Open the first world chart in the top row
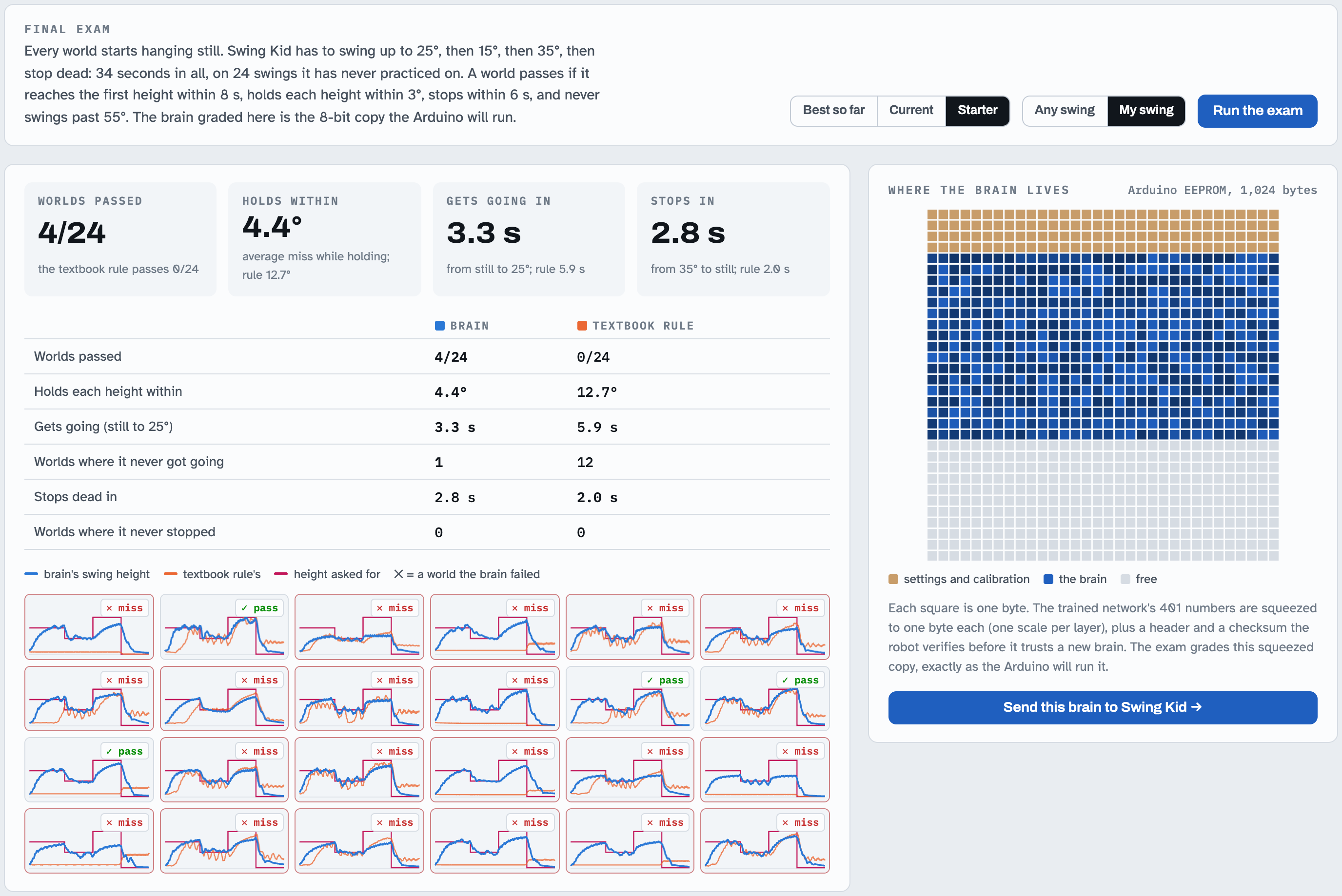The height and width of the screenshot is (896, 1342). click(89, 627)
